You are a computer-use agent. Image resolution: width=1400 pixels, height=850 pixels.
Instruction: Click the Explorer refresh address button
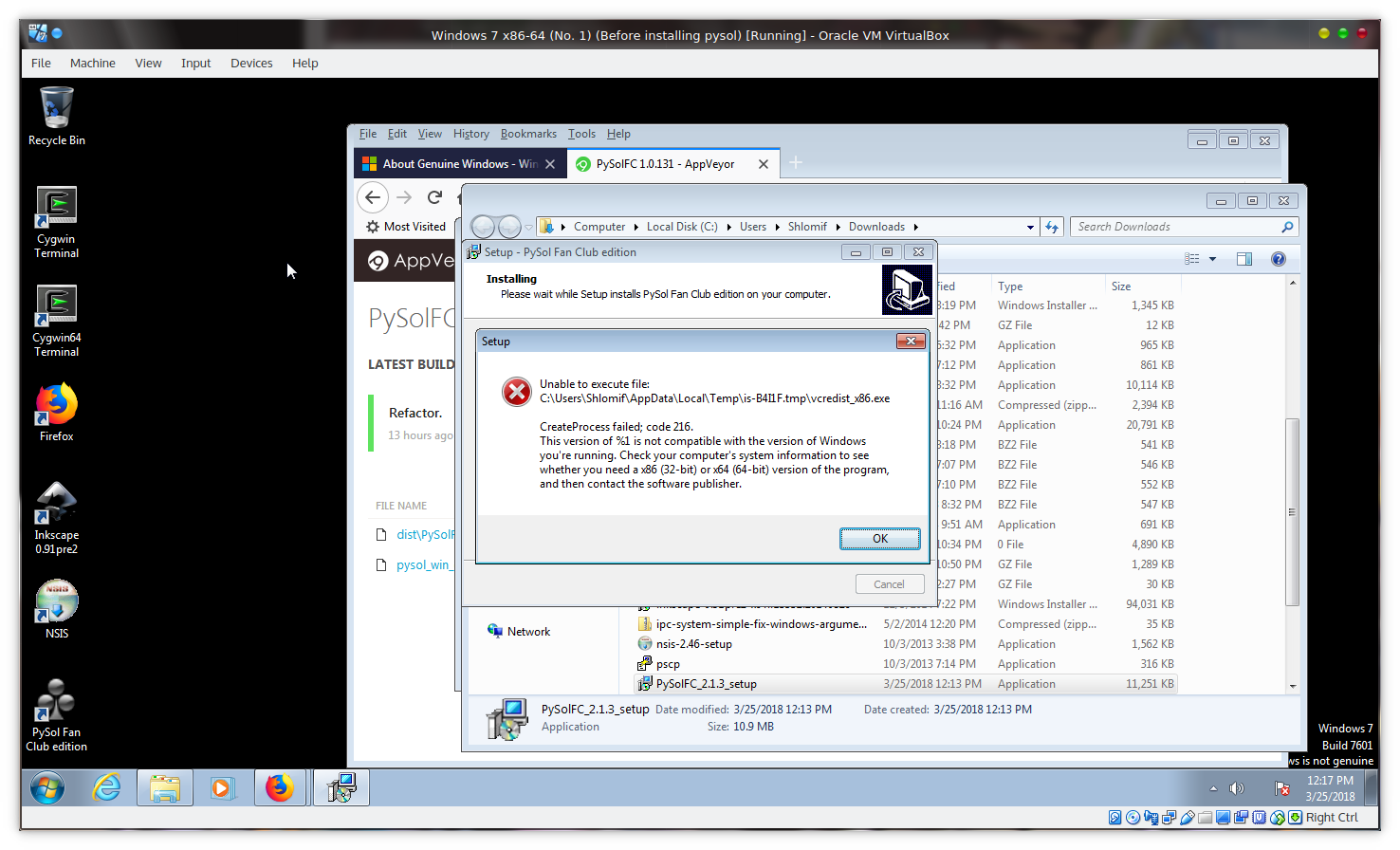(x=1052, y=227)
